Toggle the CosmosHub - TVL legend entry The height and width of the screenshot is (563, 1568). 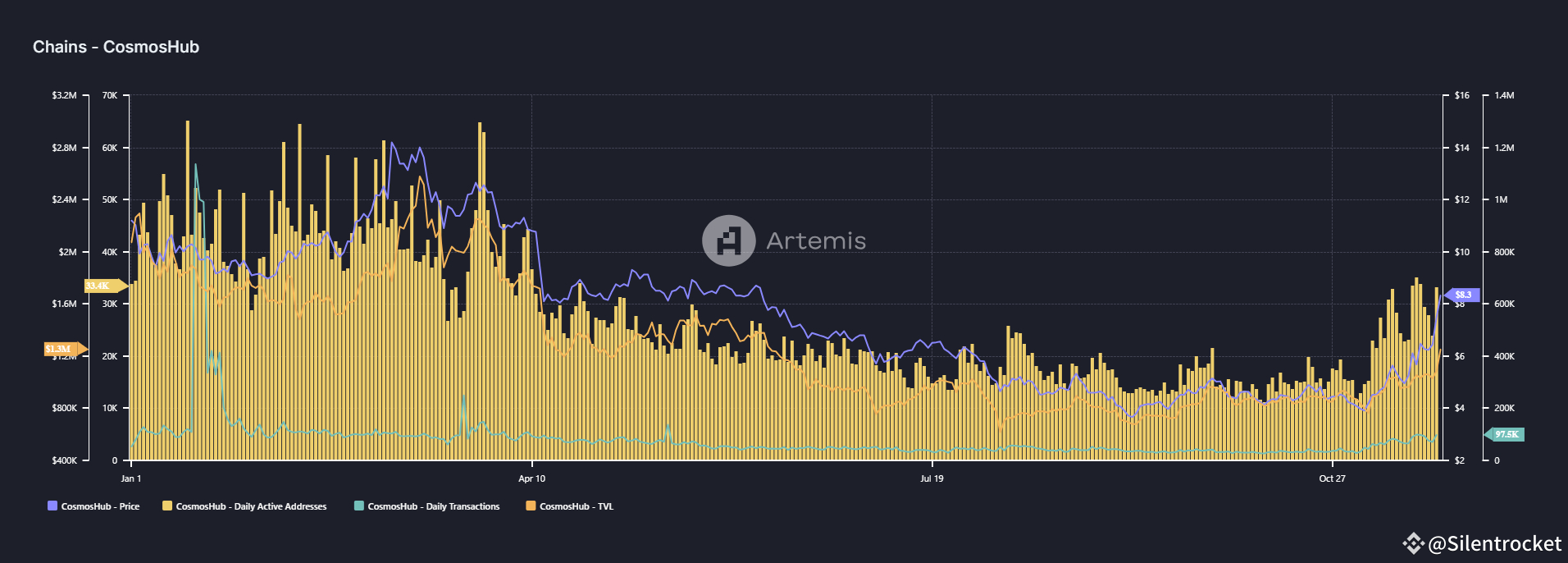tap(569, 506)
